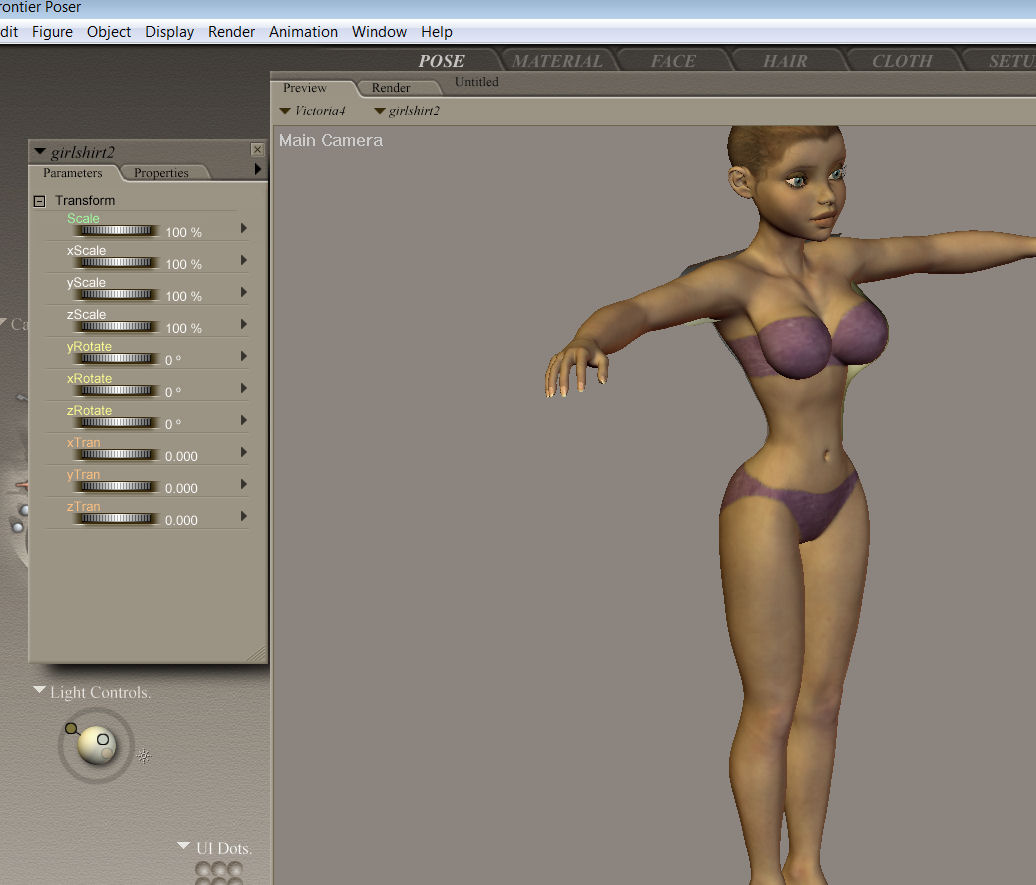Click the xTran value field

pos(181,456)
